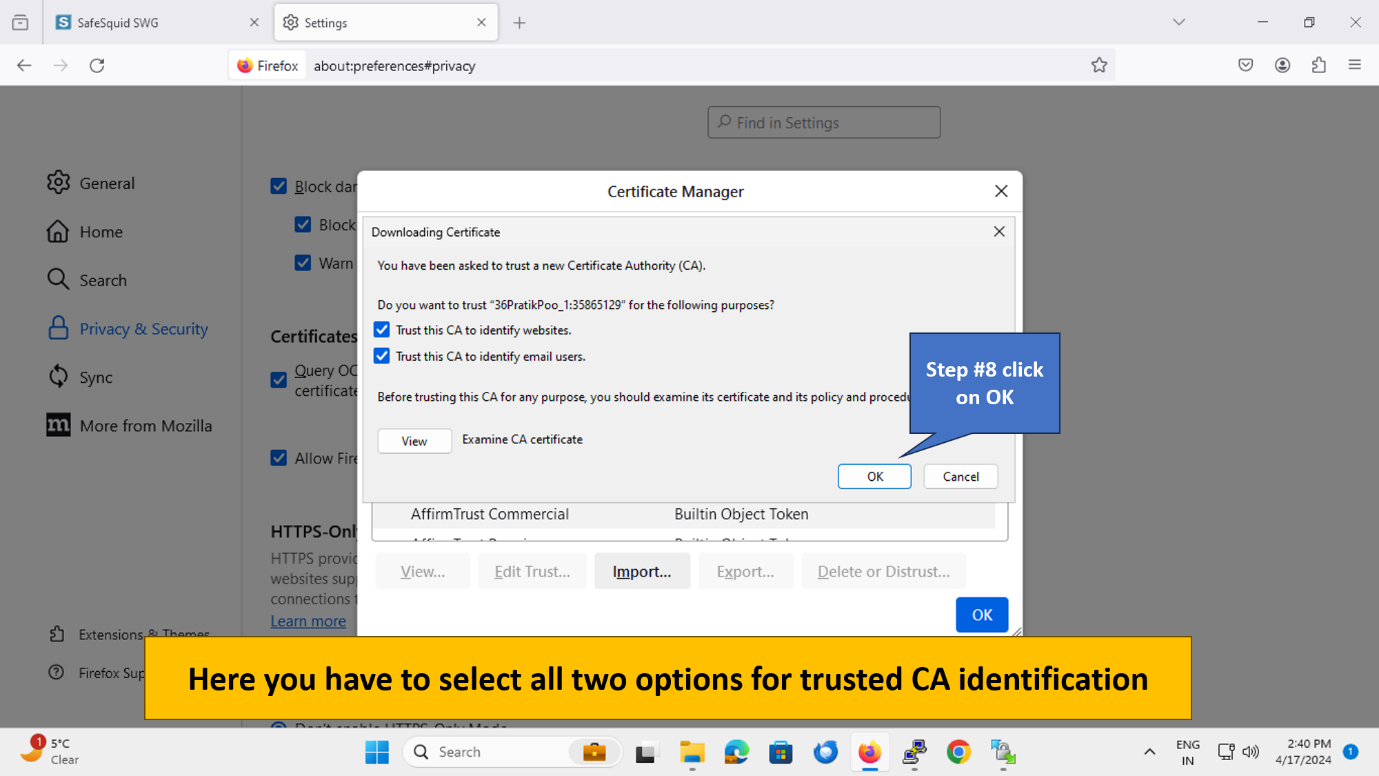Show hidden icons in system tray chevron
Screen dimensions: 1379x776
coord(1149,752)
